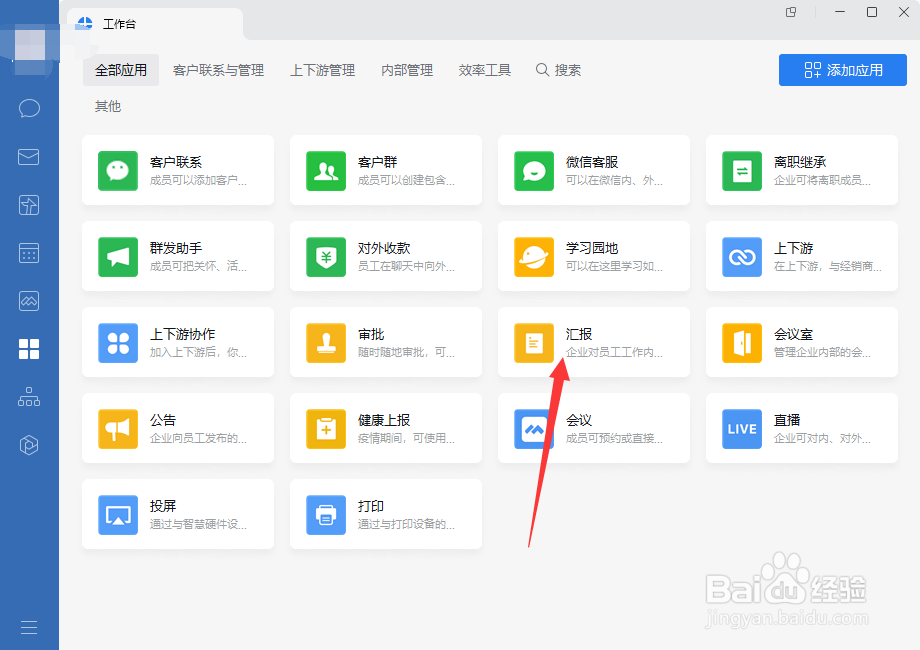Open the 客户群 app icon
Screen dimensions: 920x650
pyautogui.click(x=326, y=171)
